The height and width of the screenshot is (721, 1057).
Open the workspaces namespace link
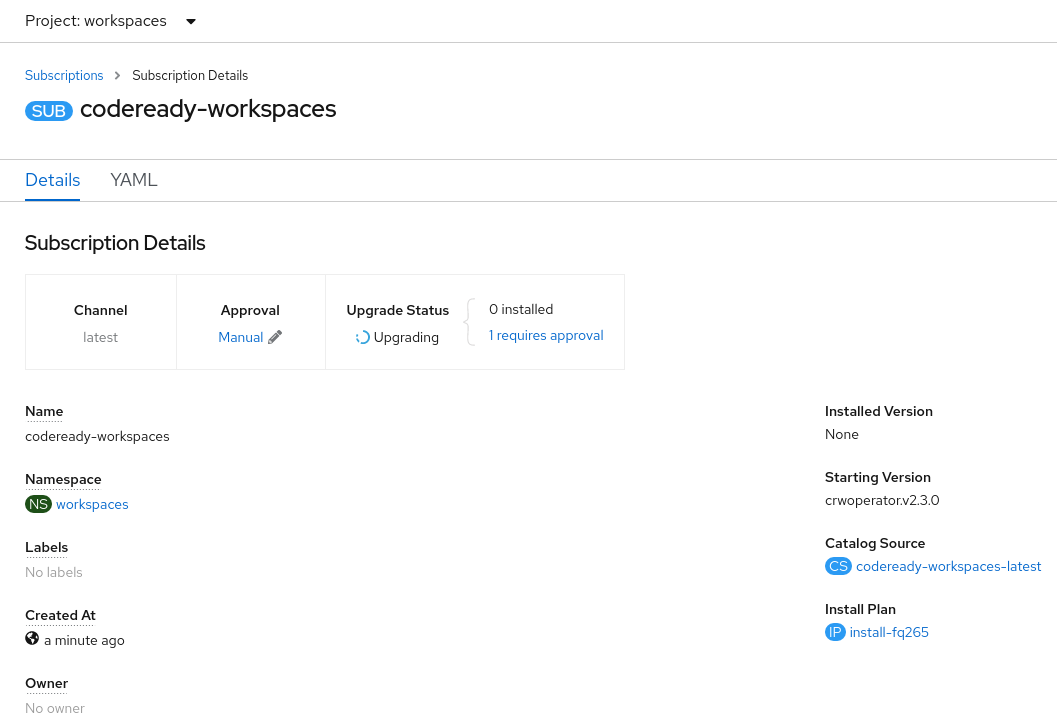pyautogui.click(x=92, y=504)
